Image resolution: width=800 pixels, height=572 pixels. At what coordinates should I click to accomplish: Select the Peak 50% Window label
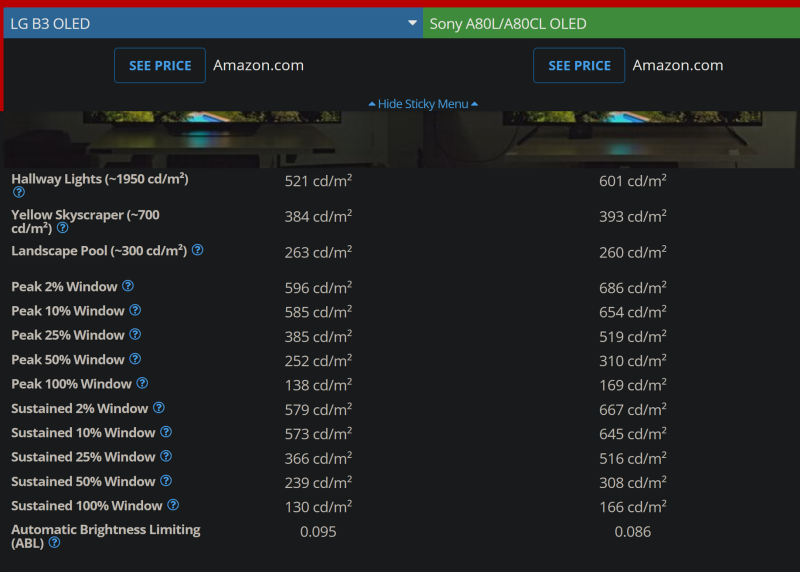coord(68,360)
